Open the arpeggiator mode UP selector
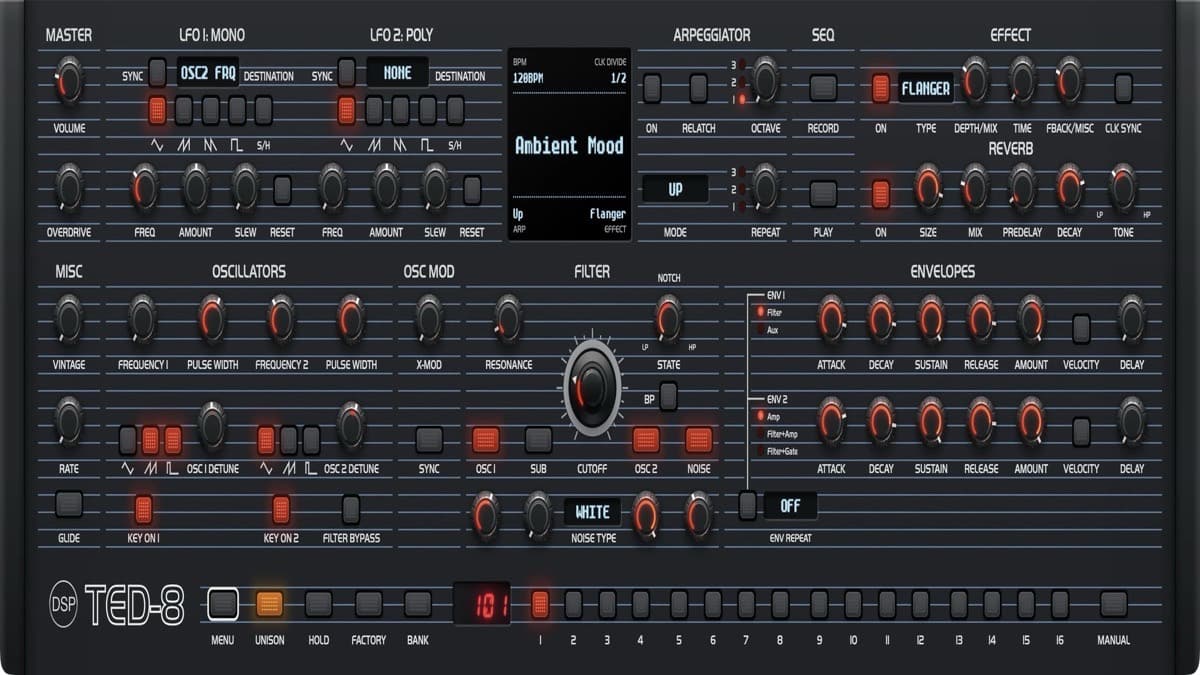The image size is (1200, 675). click(x=675, y=189)
